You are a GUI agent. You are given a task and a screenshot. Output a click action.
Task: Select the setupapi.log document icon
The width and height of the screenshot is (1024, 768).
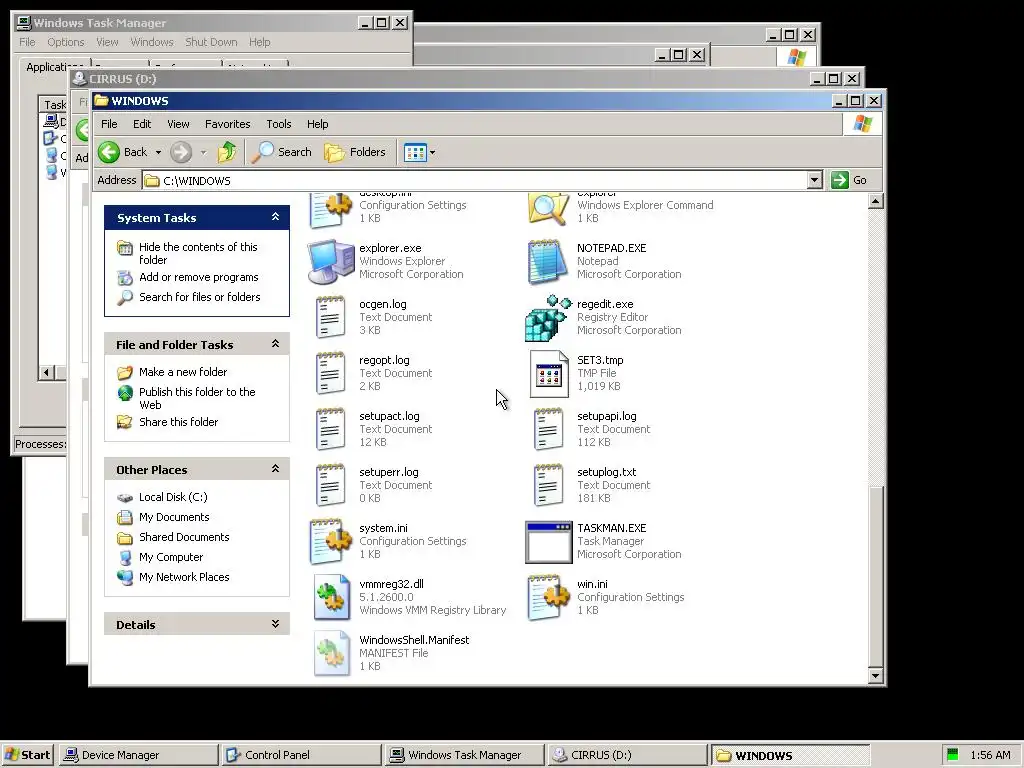(548, 430)
